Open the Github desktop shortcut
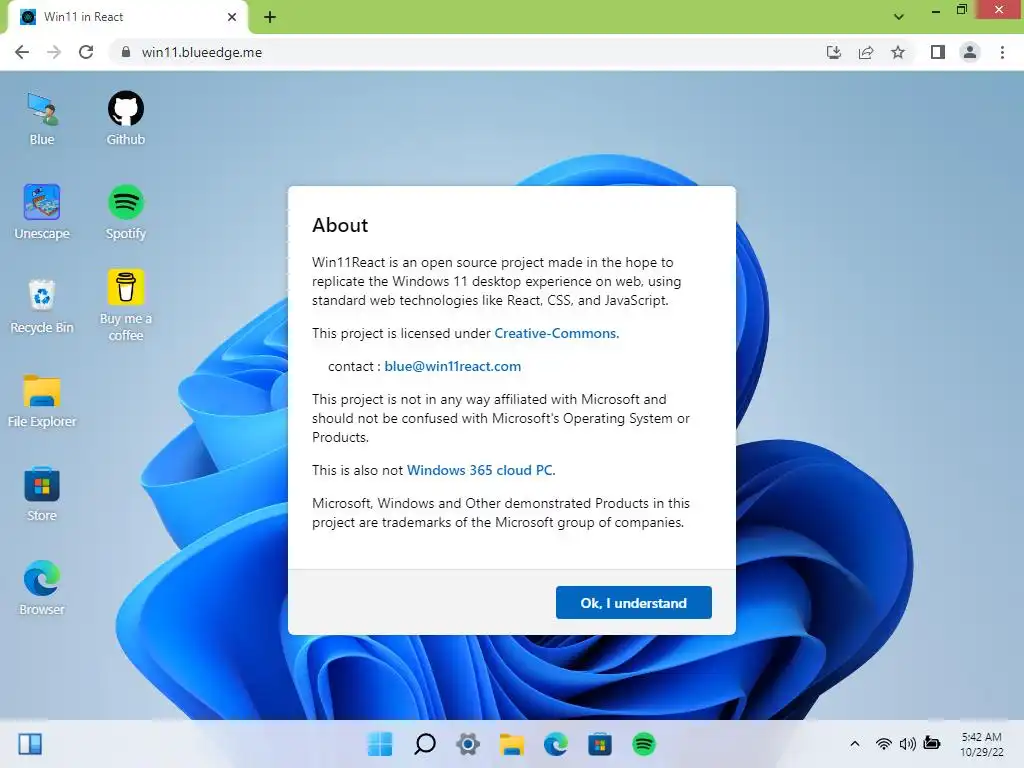 [125, 119]
